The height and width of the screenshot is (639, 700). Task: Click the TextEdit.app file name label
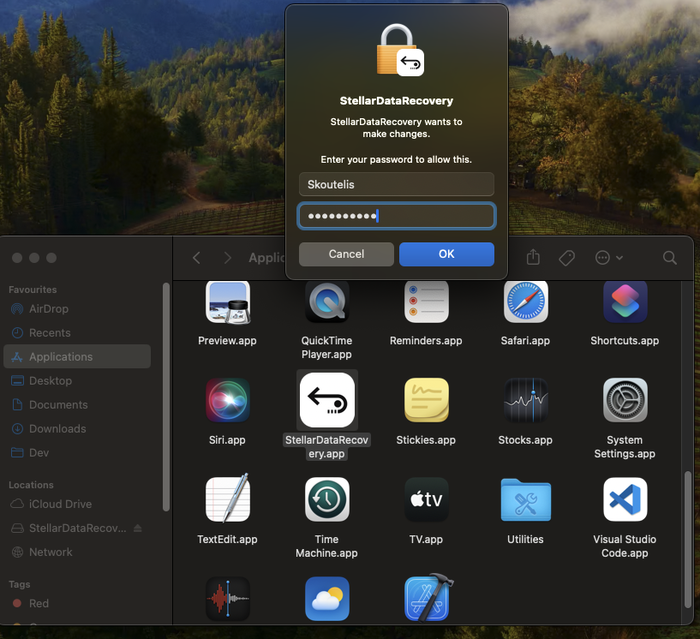tap(228, 539)
